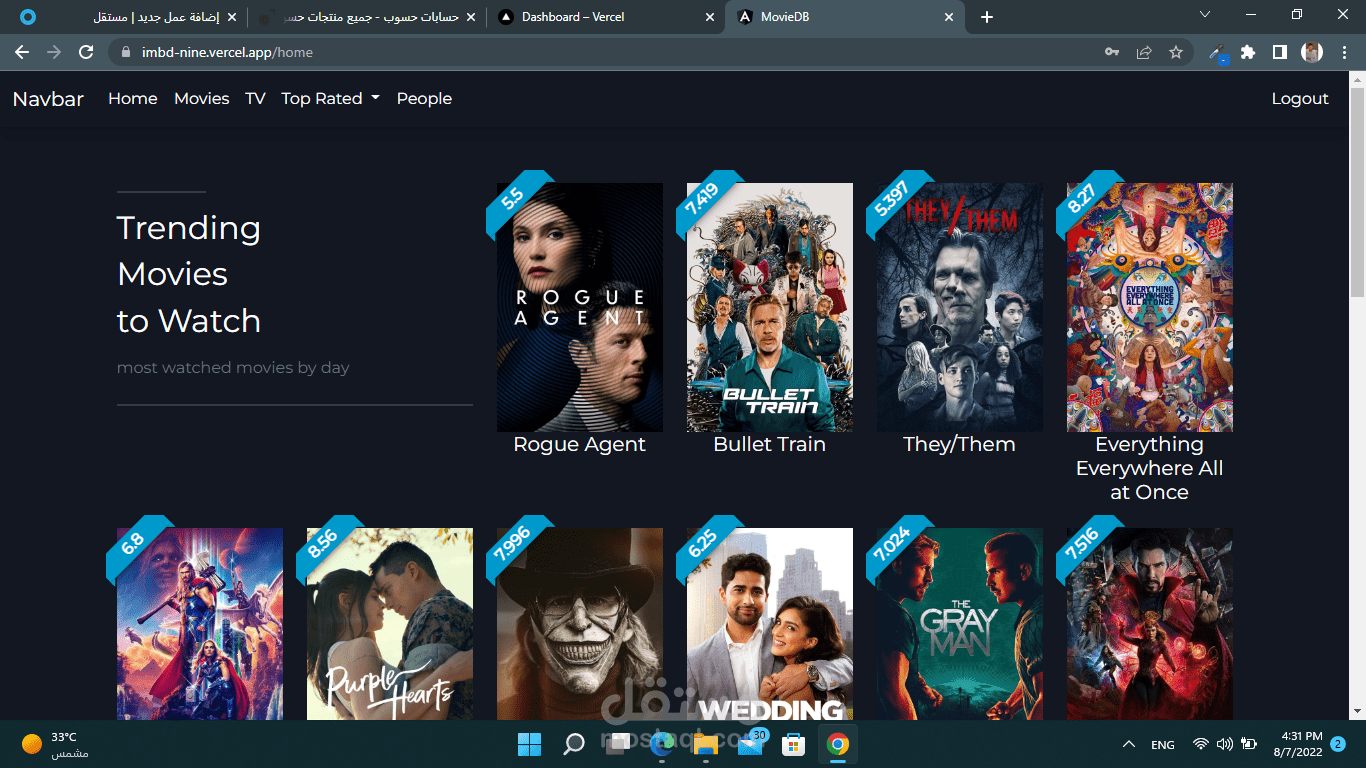Viewport: 1366px width, 768px height.
Task: Open the Chrome profile avatar
Action: [x=1313, y=52]
